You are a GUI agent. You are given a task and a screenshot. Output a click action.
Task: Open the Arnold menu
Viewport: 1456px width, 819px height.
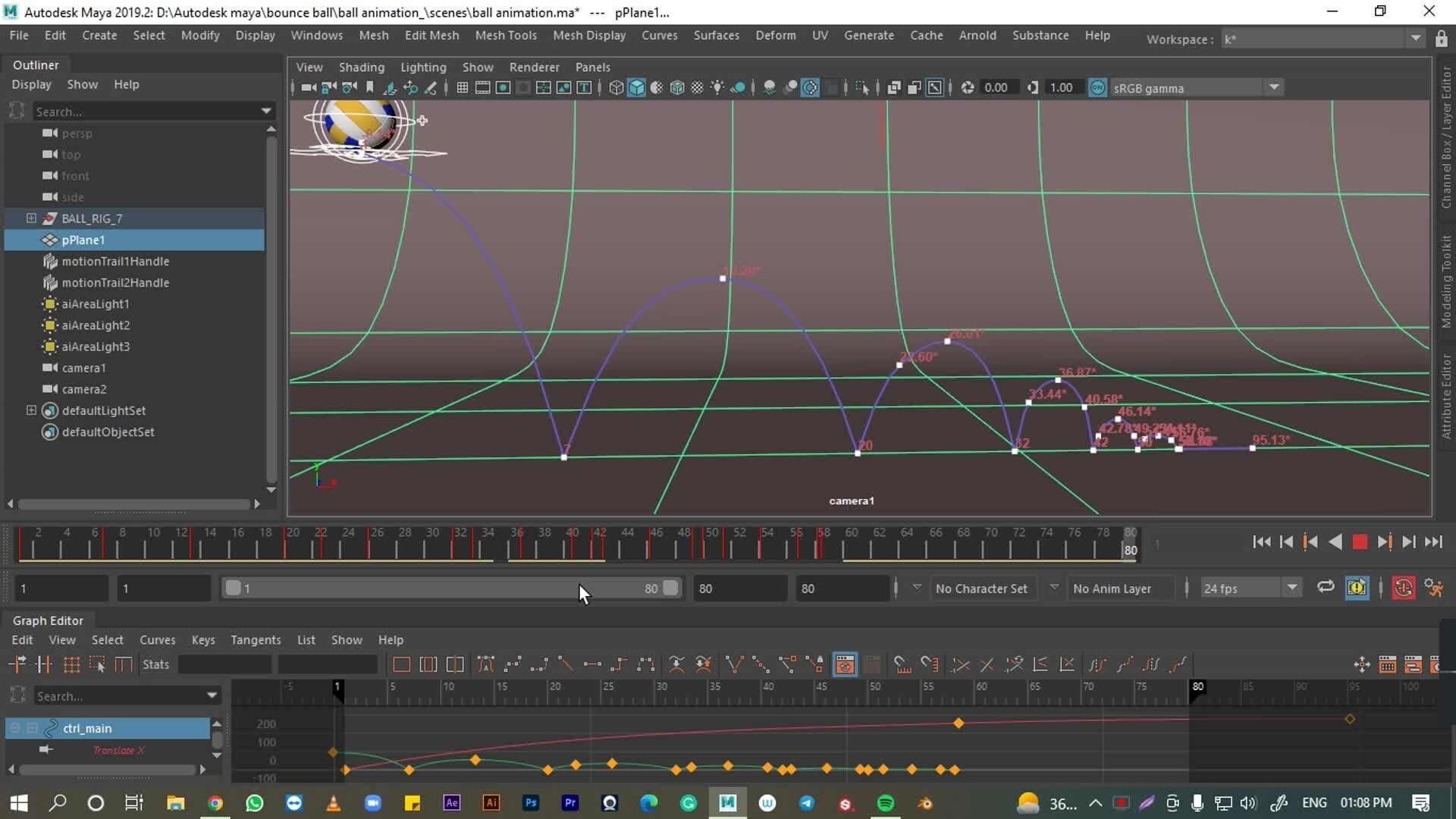coord(978,35)
